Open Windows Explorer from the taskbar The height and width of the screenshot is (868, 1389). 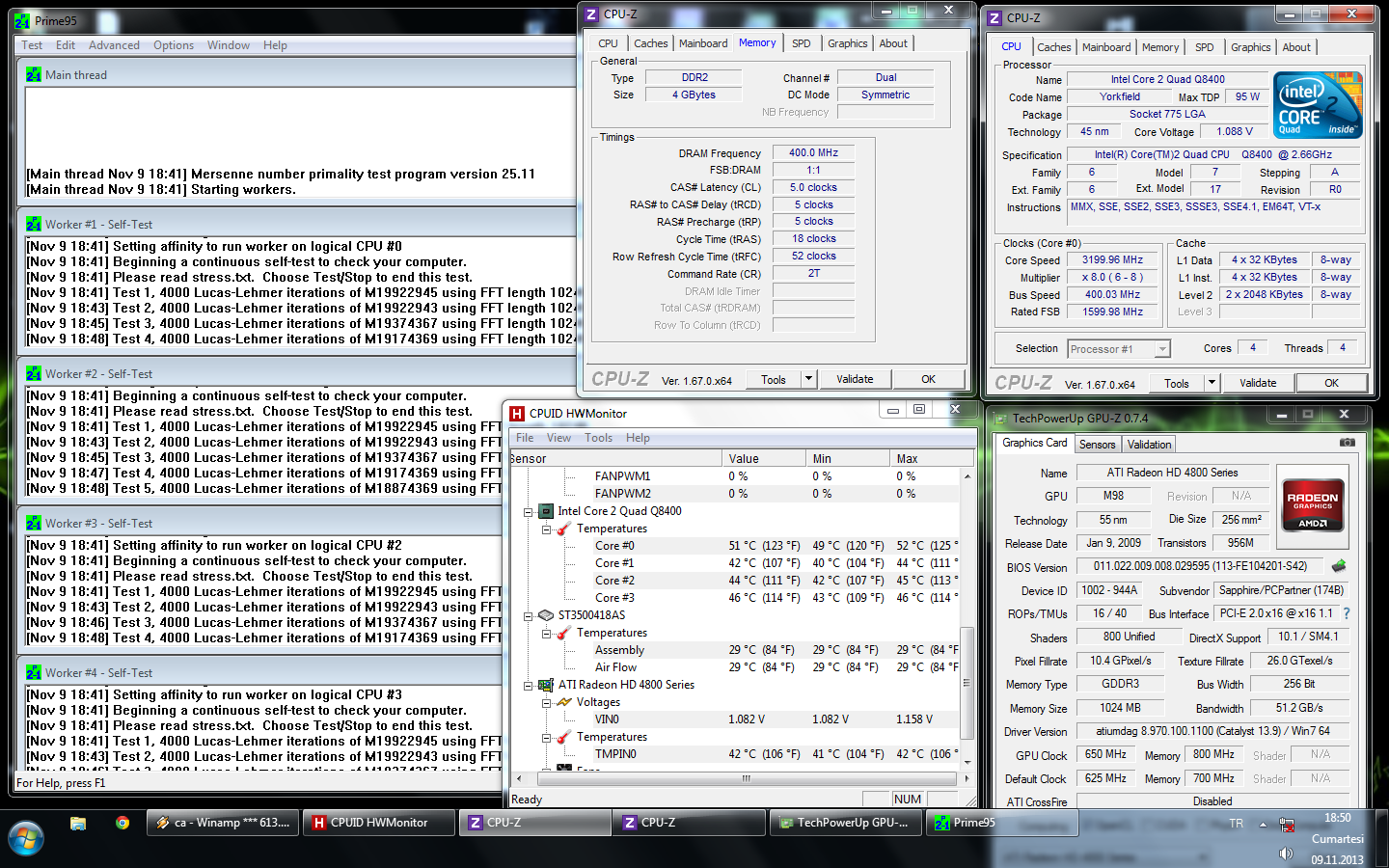tap(78, 823)
